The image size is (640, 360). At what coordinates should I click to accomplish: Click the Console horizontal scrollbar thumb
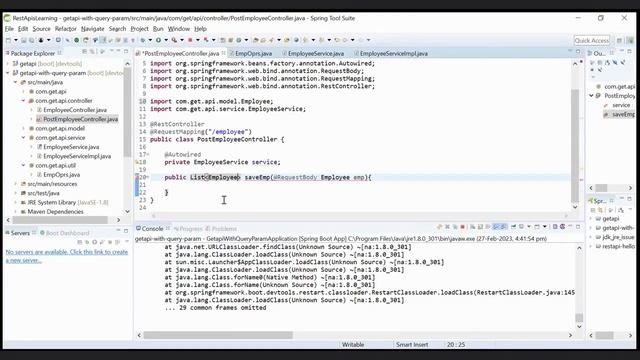tap(218, 335)
